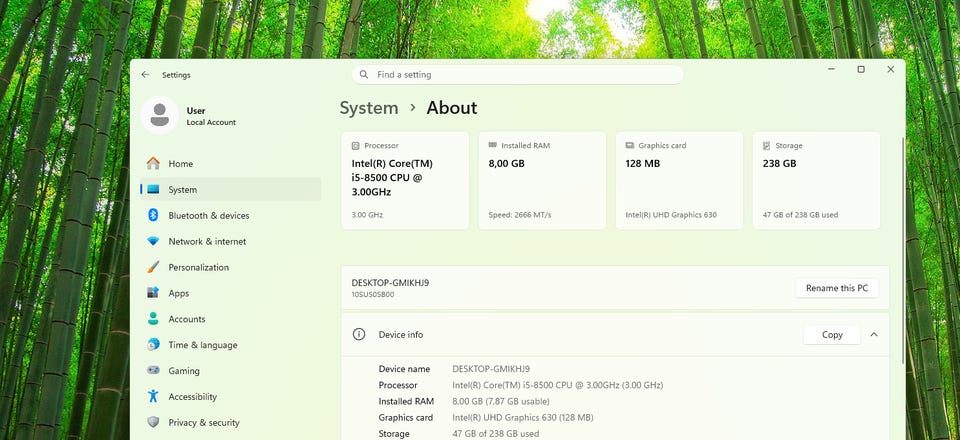Viewport: 960px width, 440px height.
Task: Click System in the breadcrumb
Action: (x=369, y=108)
